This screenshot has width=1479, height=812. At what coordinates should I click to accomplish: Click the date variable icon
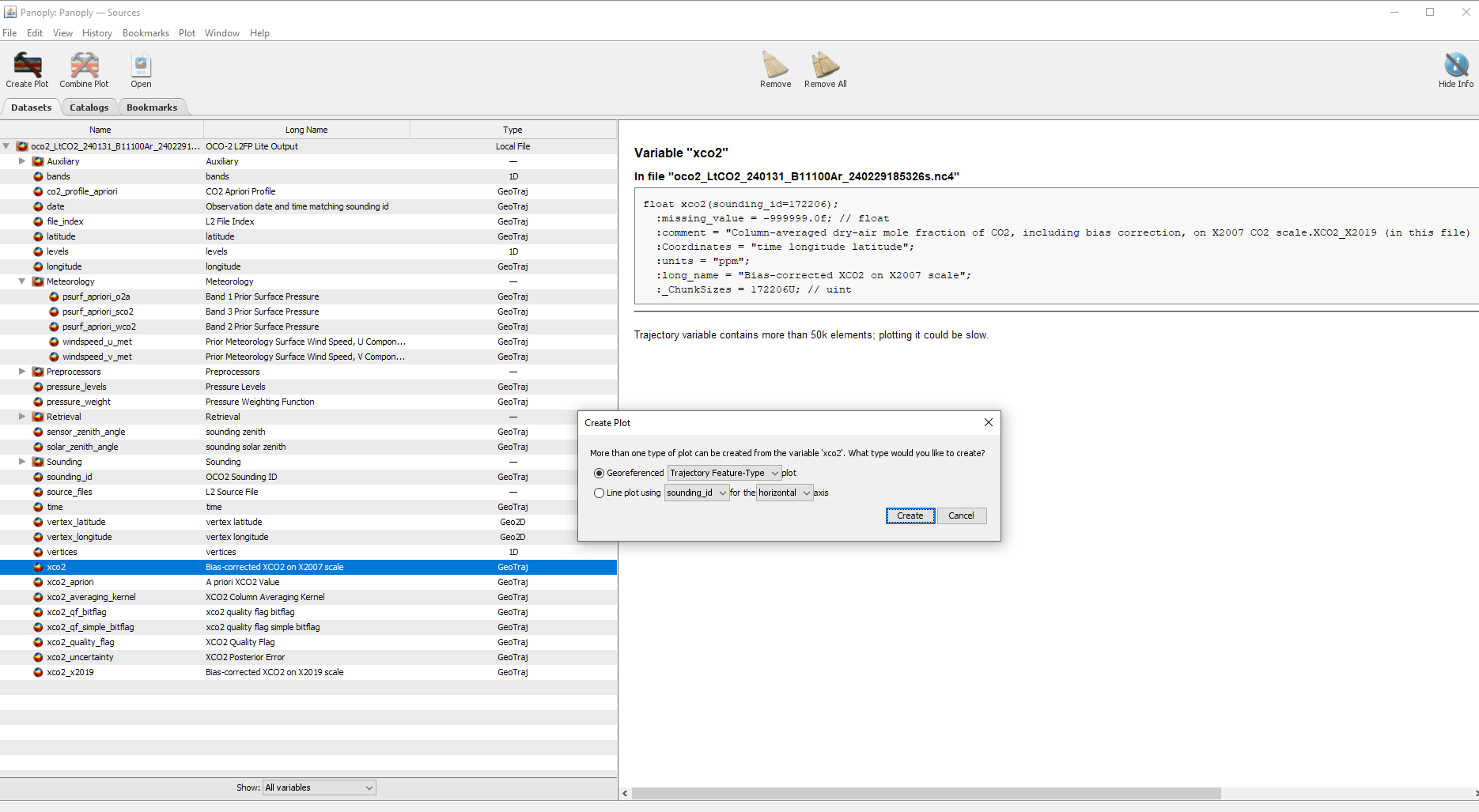pos(38,206)
